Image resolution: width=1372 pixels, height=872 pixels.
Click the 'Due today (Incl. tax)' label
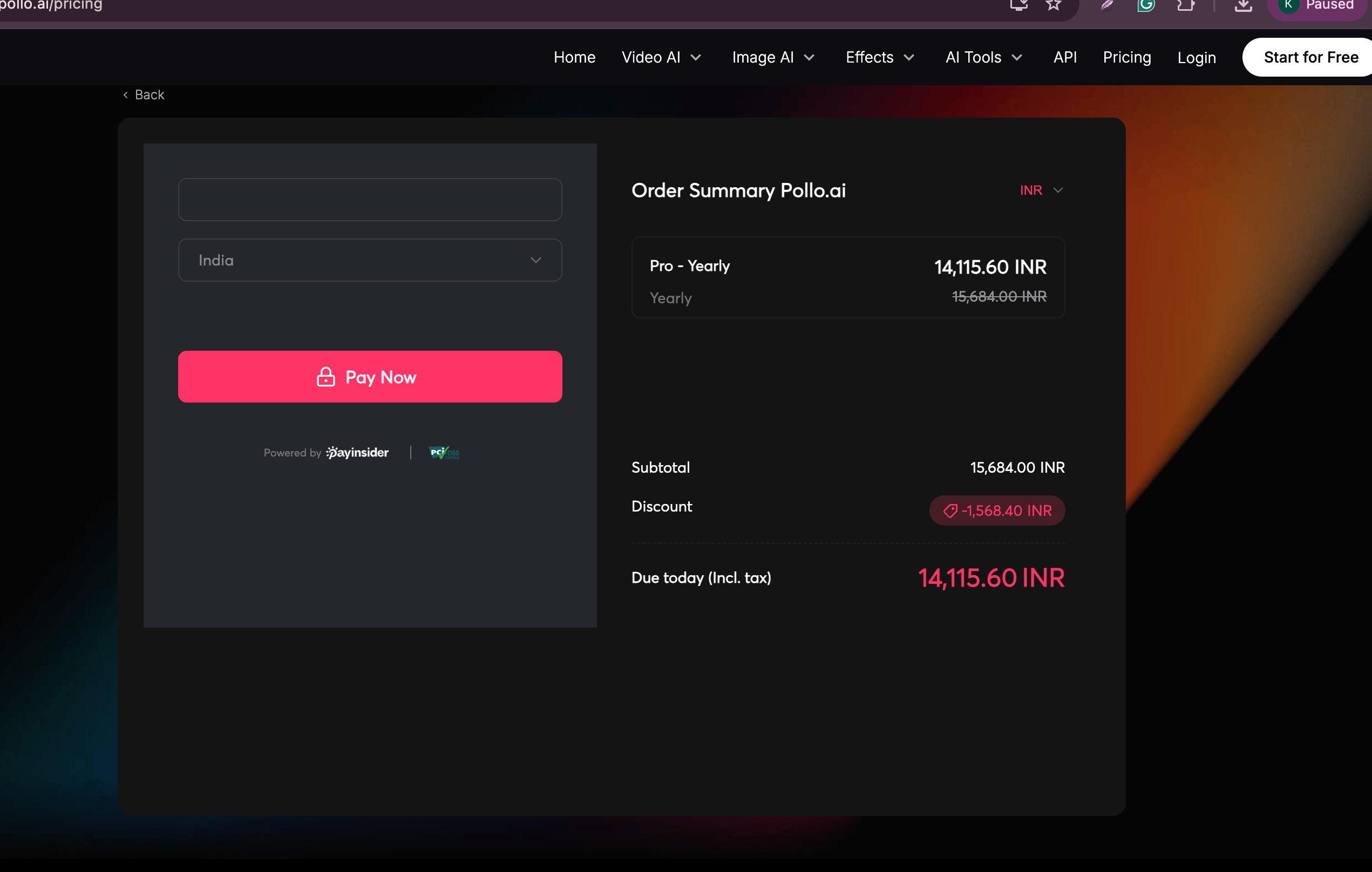[701, 578]
